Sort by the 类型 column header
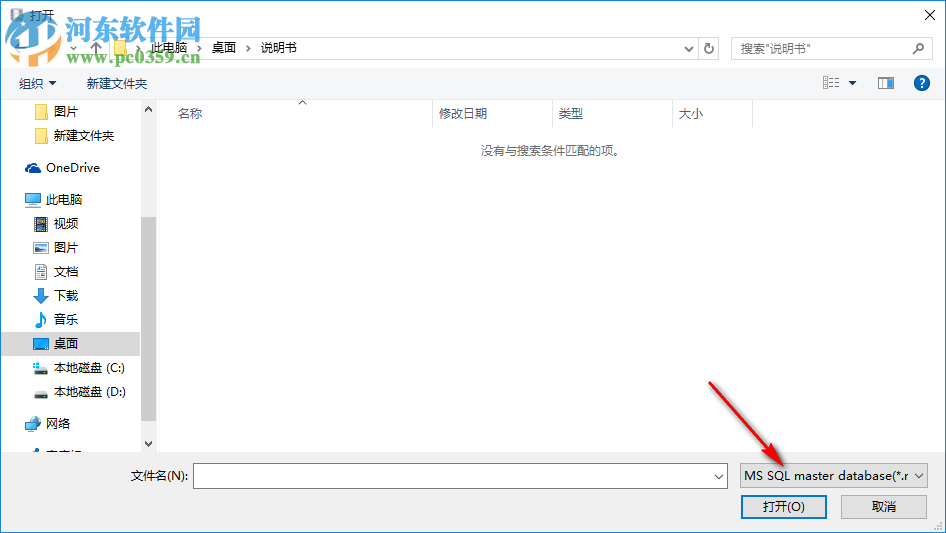Screen dimensions: 946x533 click(x=571, y=113)
